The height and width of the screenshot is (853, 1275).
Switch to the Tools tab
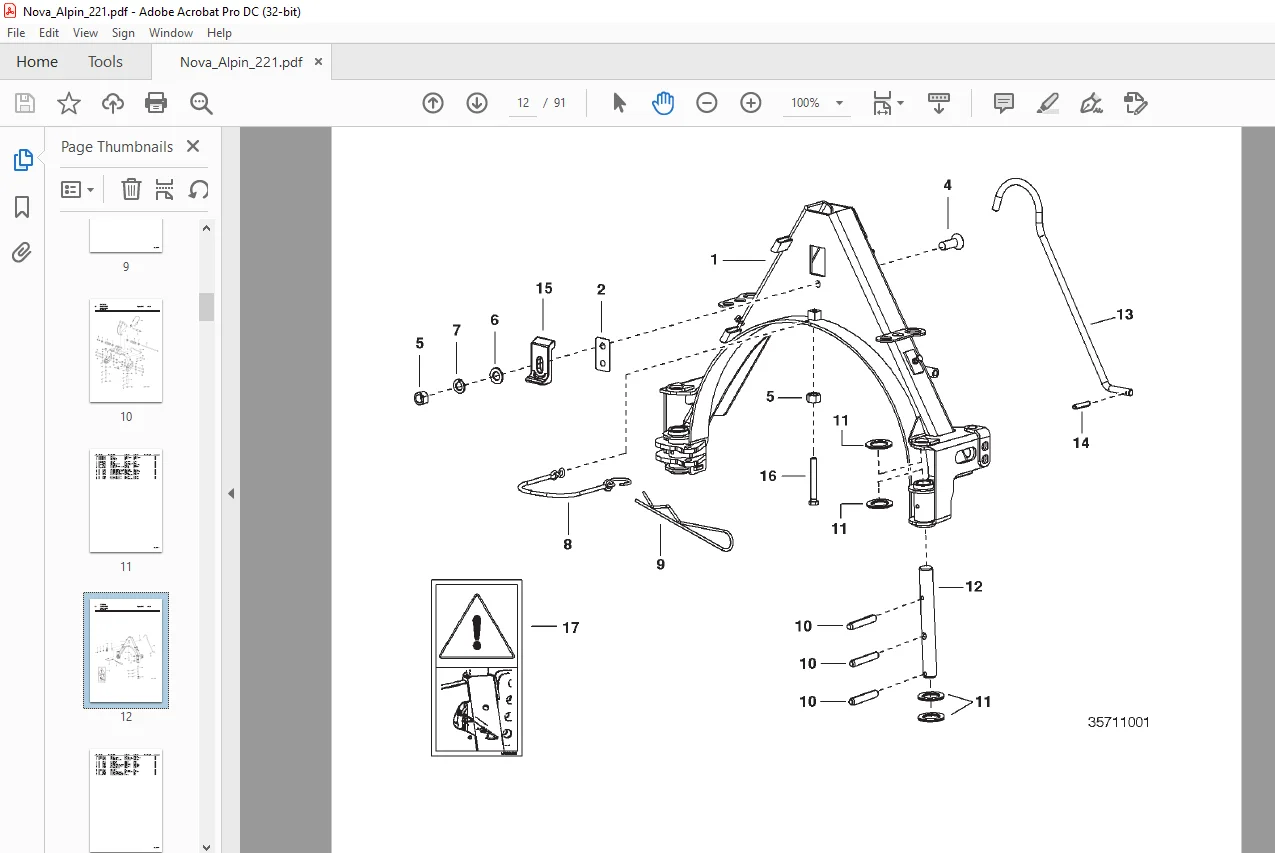coord(105,62)
